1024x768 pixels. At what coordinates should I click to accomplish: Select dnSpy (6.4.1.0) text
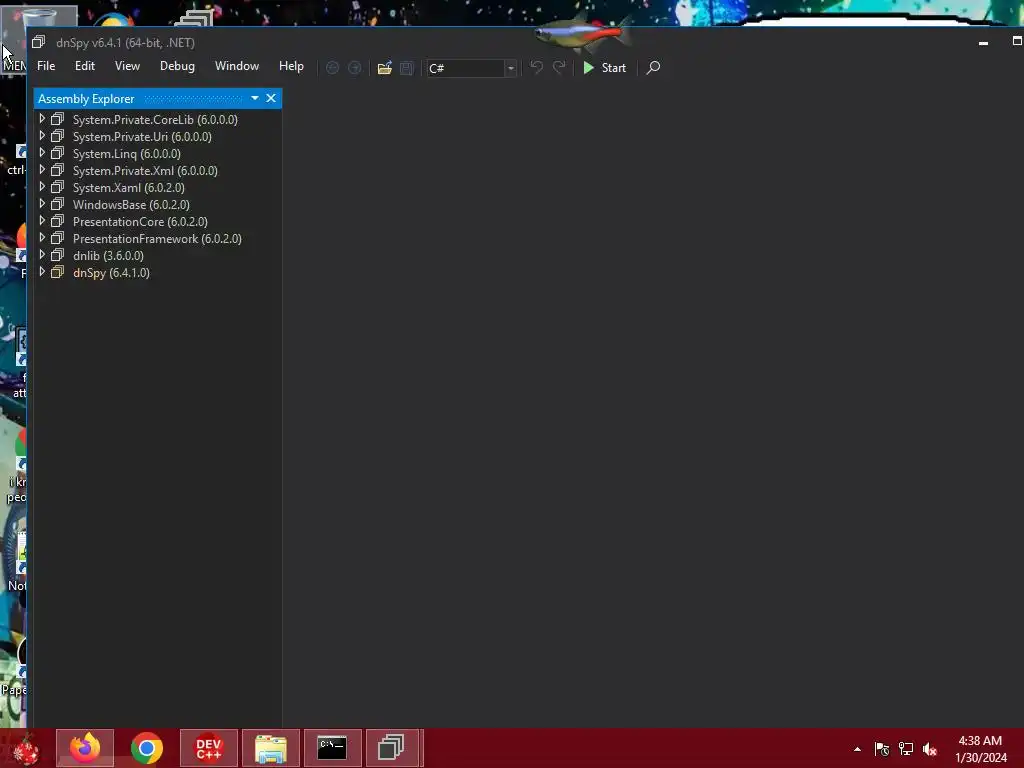coord(111,272)
